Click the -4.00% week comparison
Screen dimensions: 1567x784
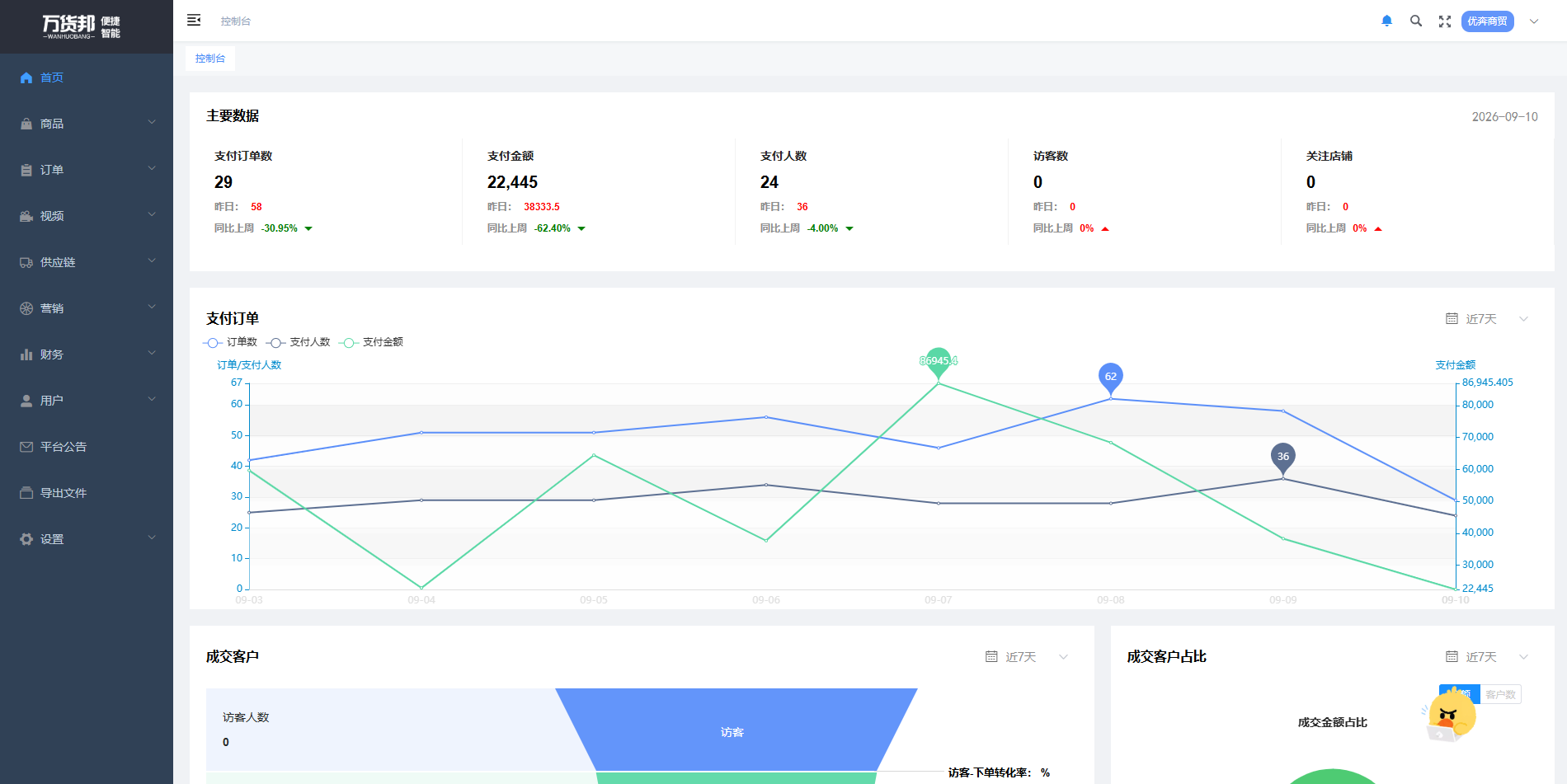click(823, 228)
